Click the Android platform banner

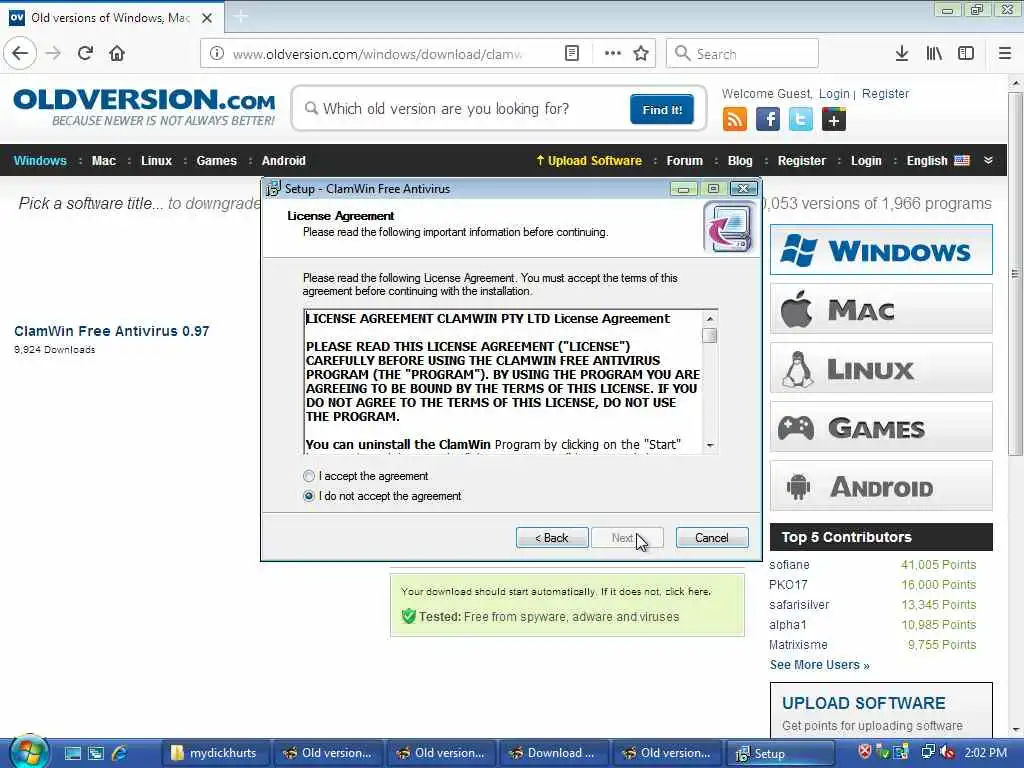pyautogui.click(x=881, y=486)
